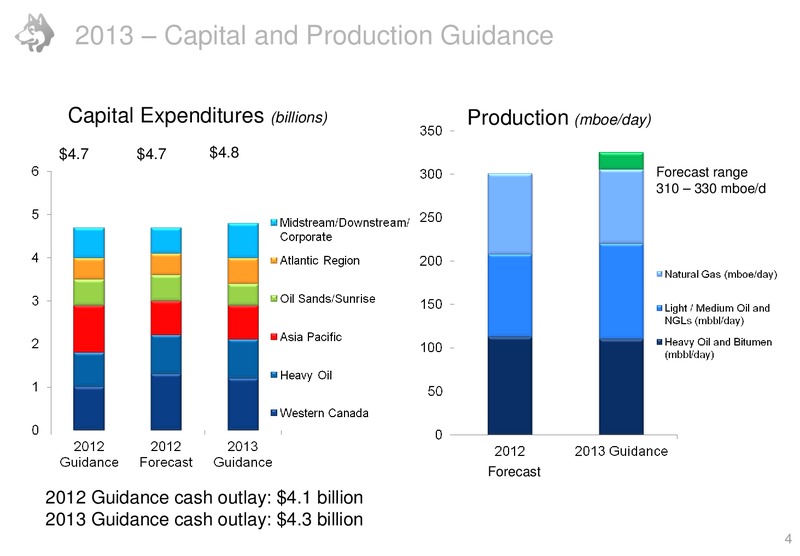Select the 'Production (mboe/day)' chart title
This screenshot has width=800, height=556.
559,118
